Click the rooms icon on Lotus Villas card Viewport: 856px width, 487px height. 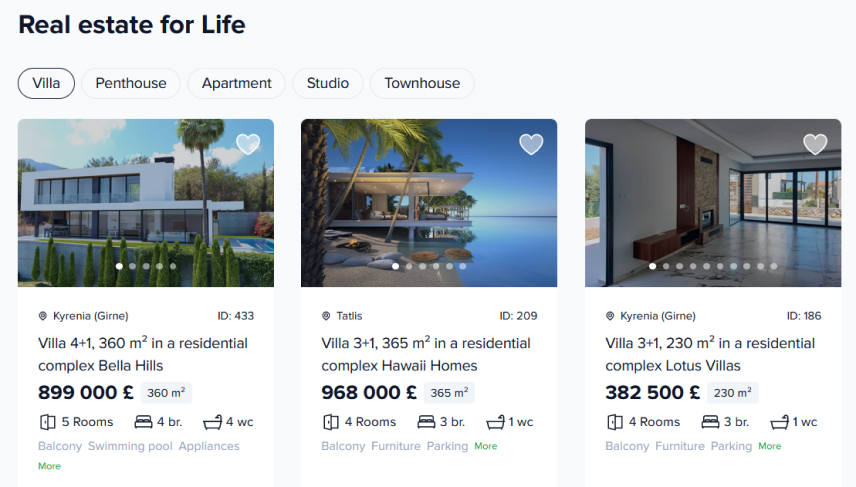pos(614,422)
